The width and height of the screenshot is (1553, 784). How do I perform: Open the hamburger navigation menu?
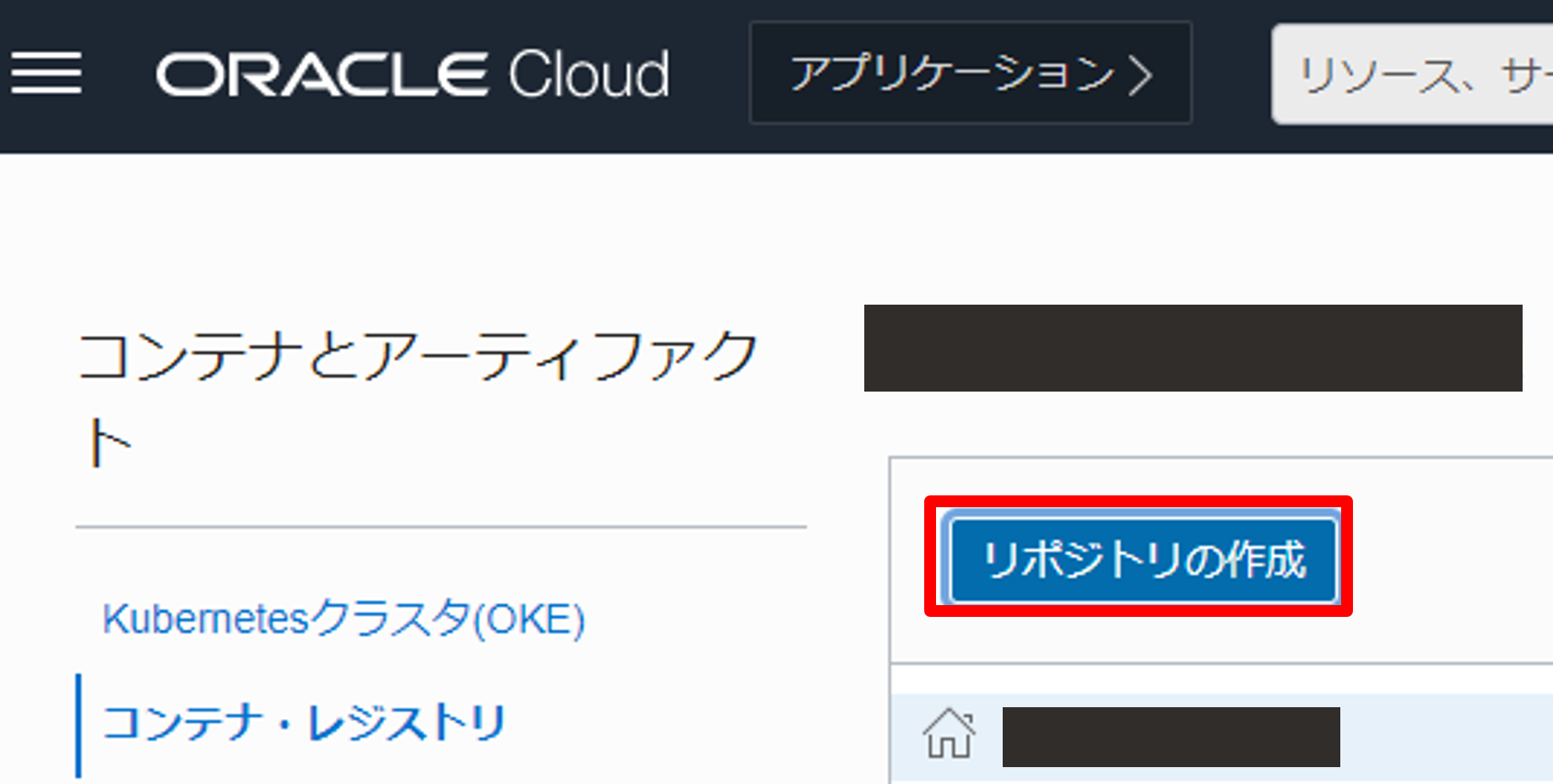tap(46, 73)
